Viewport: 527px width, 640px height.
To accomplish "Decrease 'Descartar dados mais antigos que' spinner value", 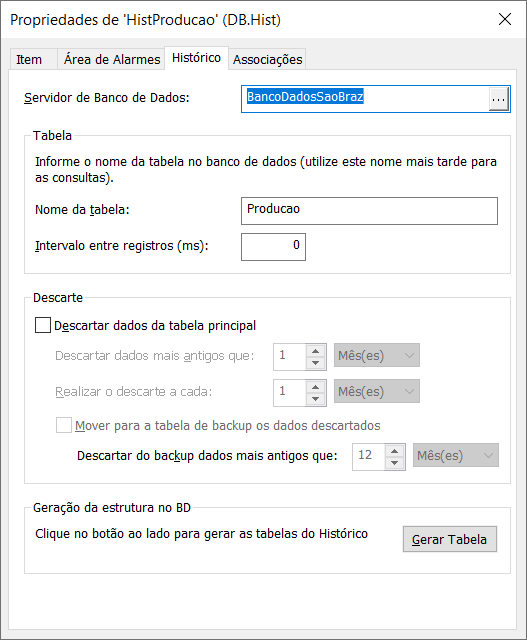I will click(316, 363).
